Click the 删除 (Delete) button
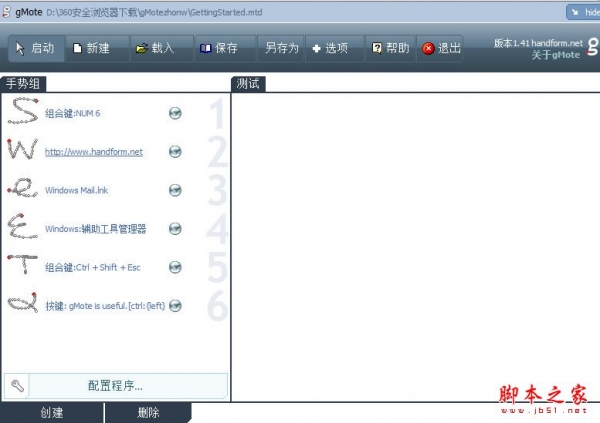 point(148,413)
